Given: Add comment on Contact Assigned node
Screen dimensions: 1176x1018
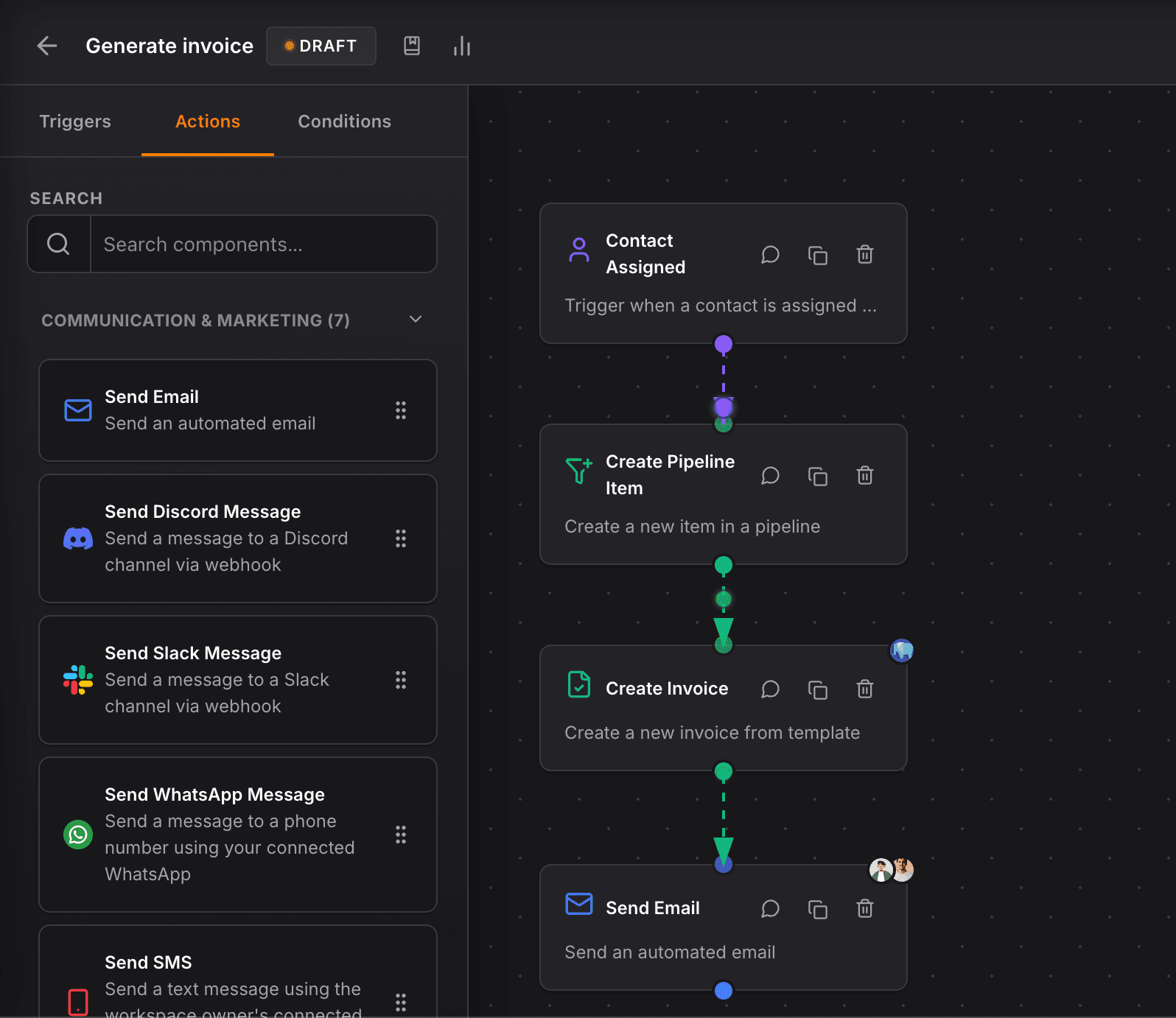Looking at the screenshot, I should (x=770, y=255).
